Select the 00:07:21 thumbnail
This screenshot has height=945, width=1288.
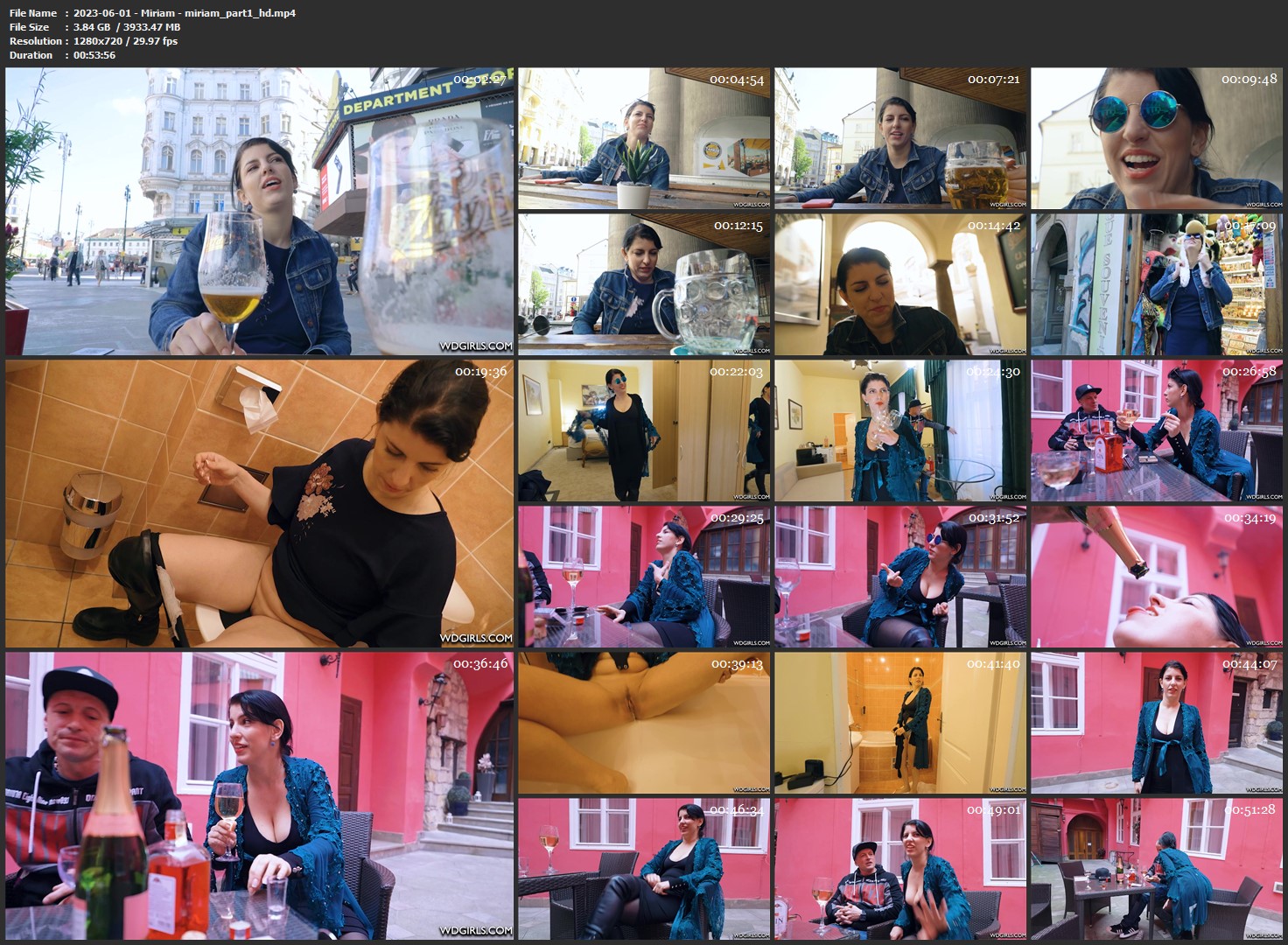(900, 138)
